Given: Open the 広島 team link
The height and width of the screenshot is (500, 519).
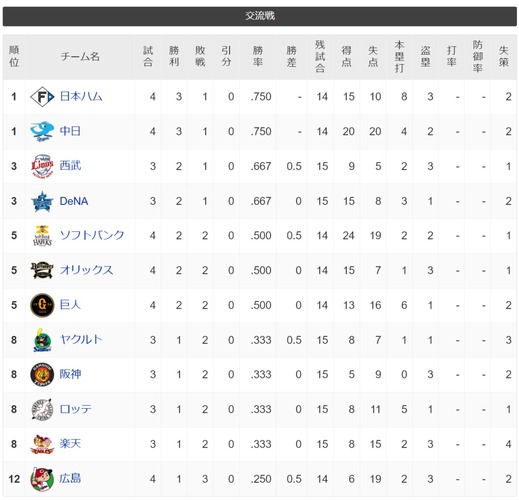Looking at the screenshot, I should click(x=70, y=479).
